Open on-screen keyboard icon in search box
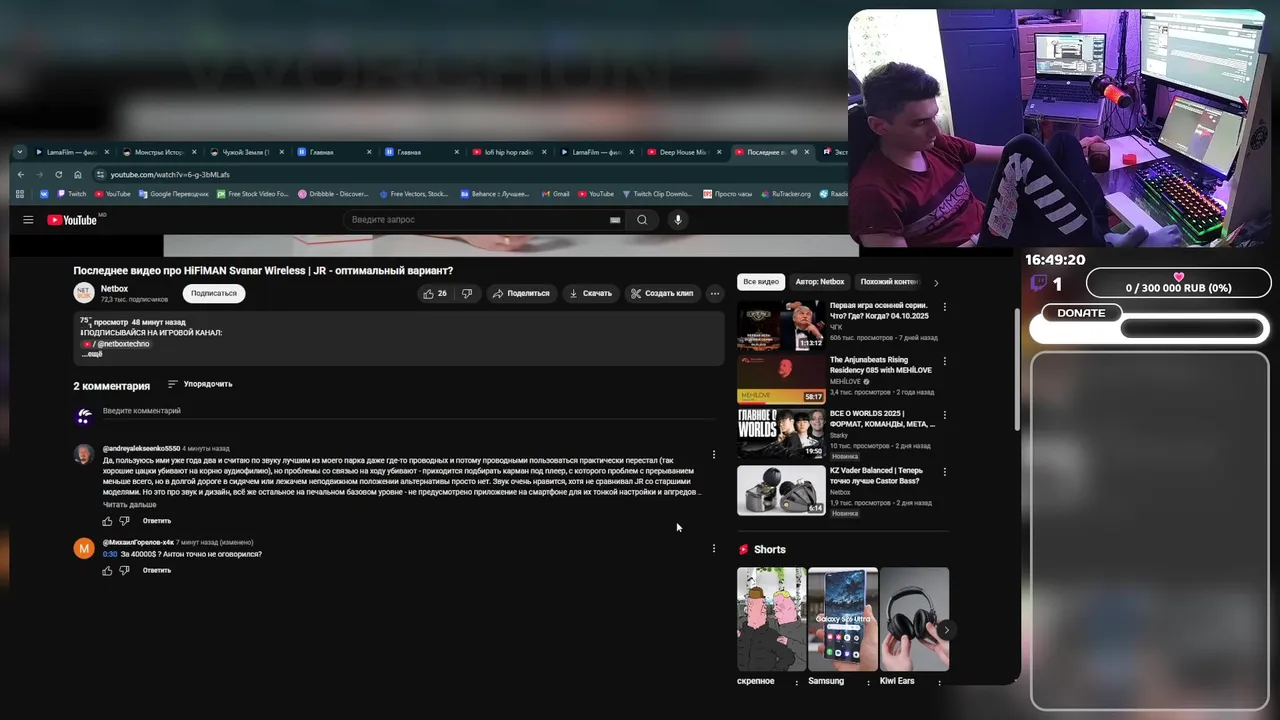1280x720 pixels. (x=615, y=220)
